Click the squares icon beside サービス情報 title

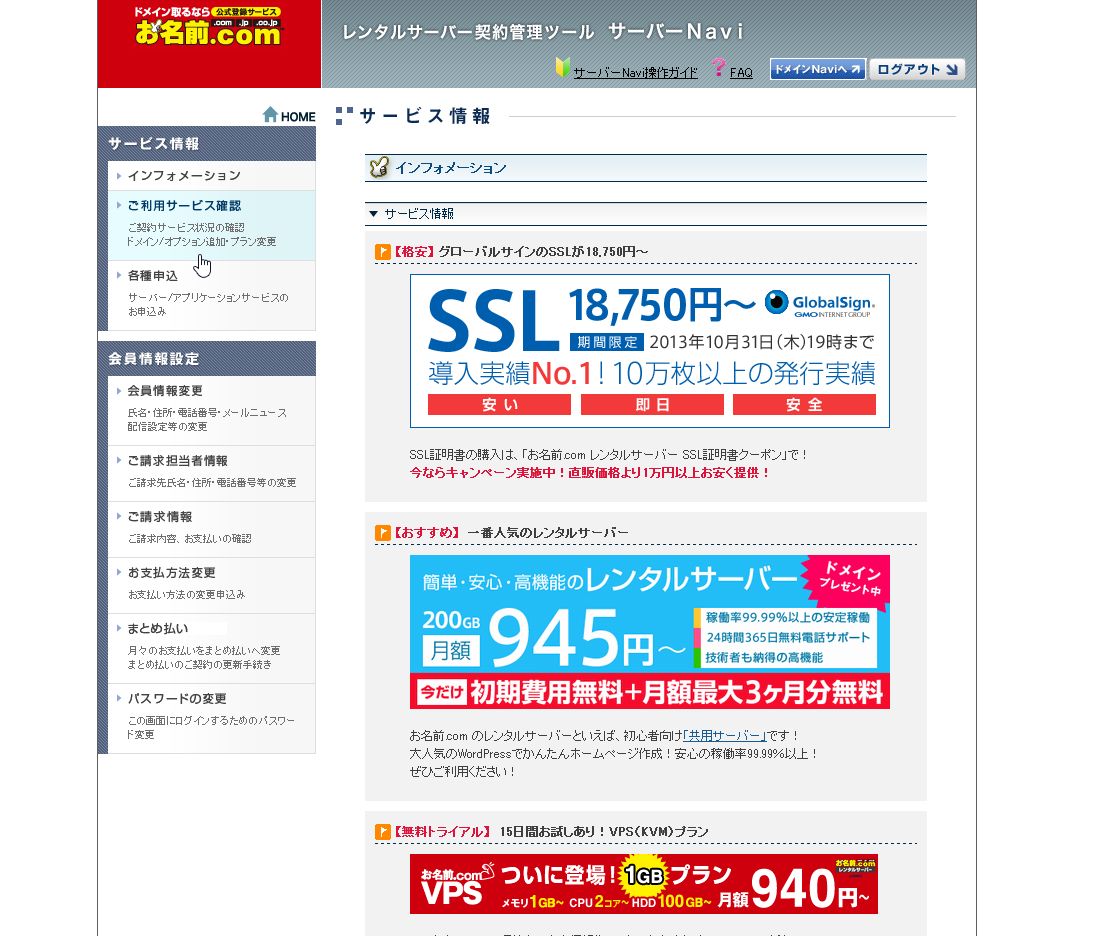coord(344,116)
